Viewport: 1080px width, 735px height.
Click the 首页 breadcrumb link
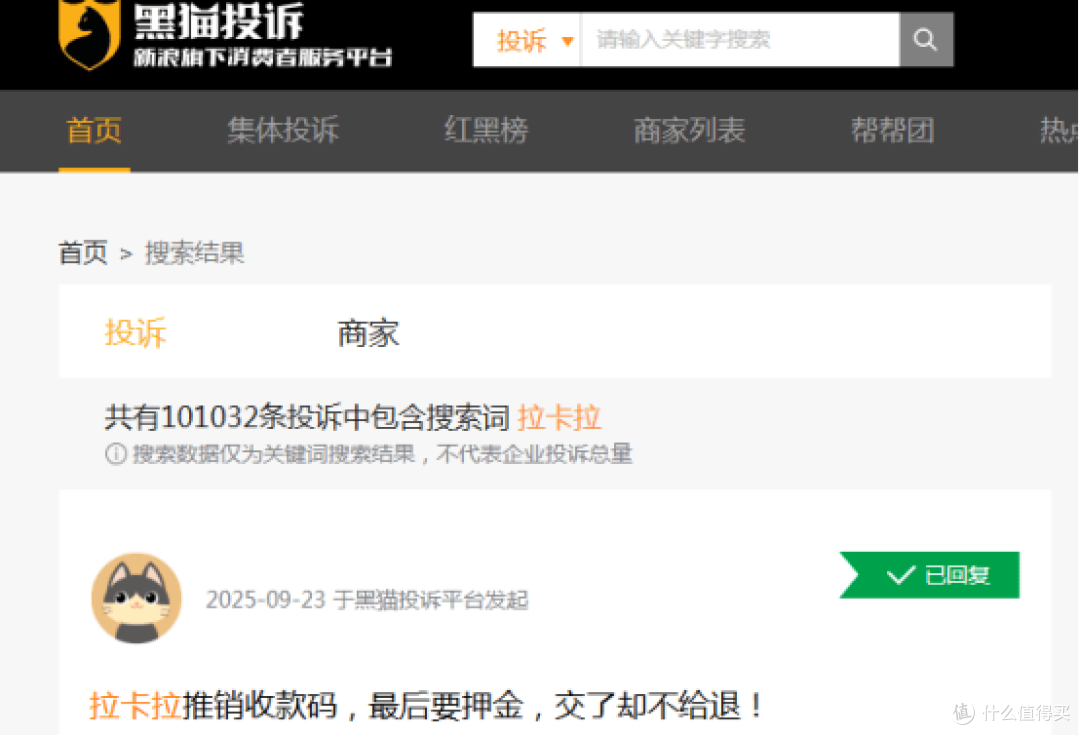point(83,253)
